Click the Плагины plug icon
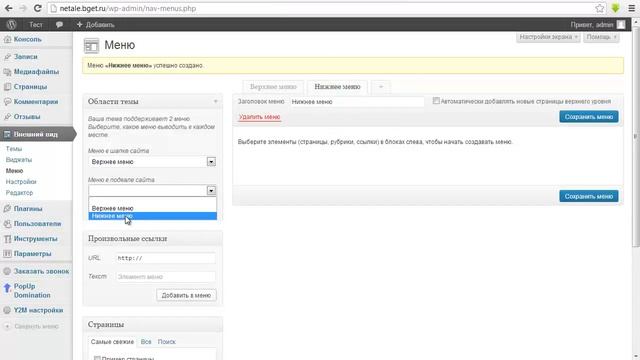This screenshot has height=360, width=640. (x=7, y=209)
